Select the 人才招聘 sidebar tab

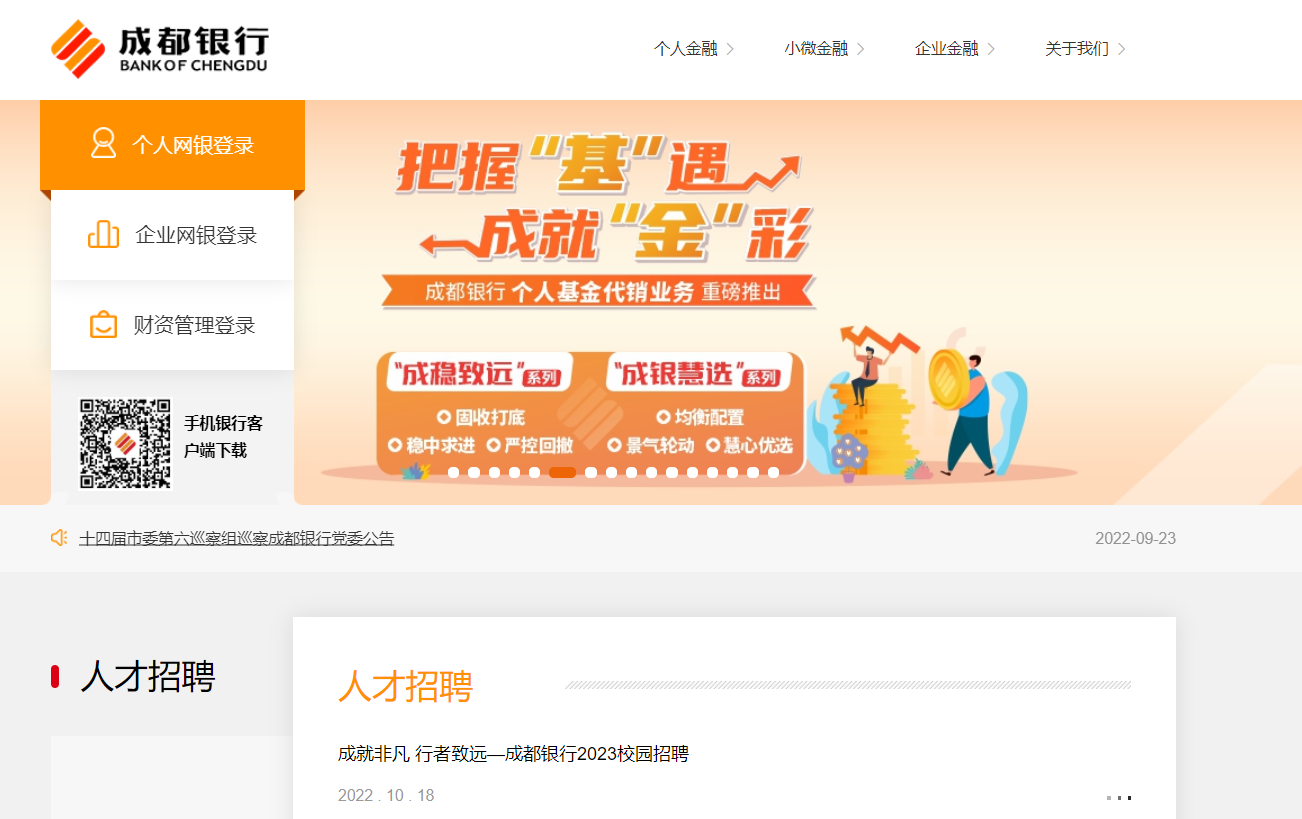pyautogui.click(x=148, y=677)
